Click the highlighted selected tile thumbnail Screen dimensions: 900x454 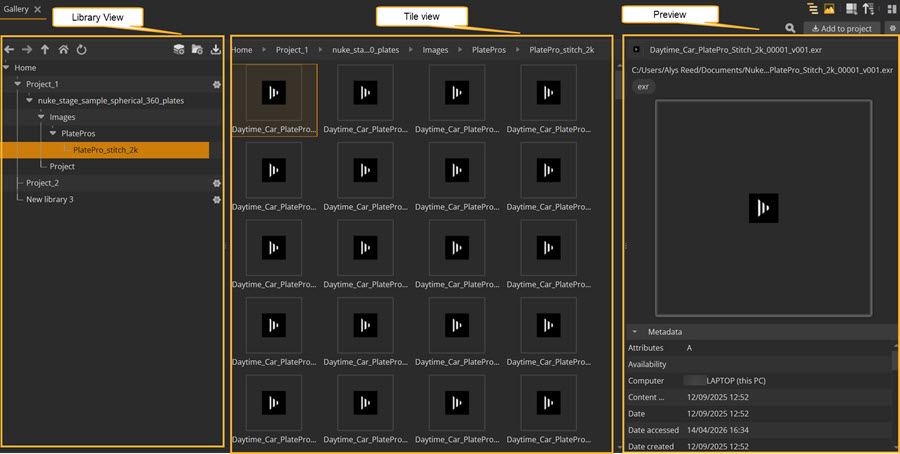[x=274, y=92]
